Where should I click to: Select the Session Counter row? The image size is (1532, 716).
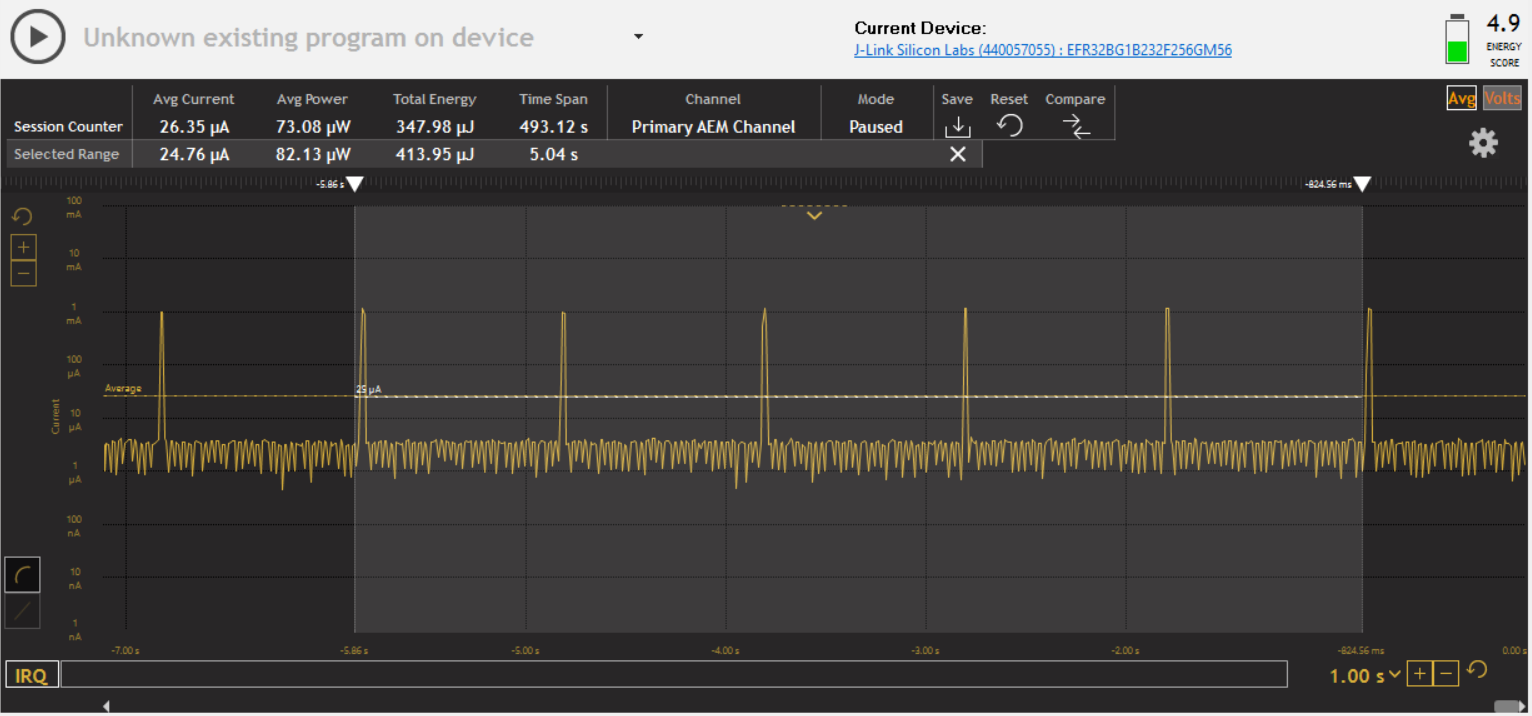66,127
